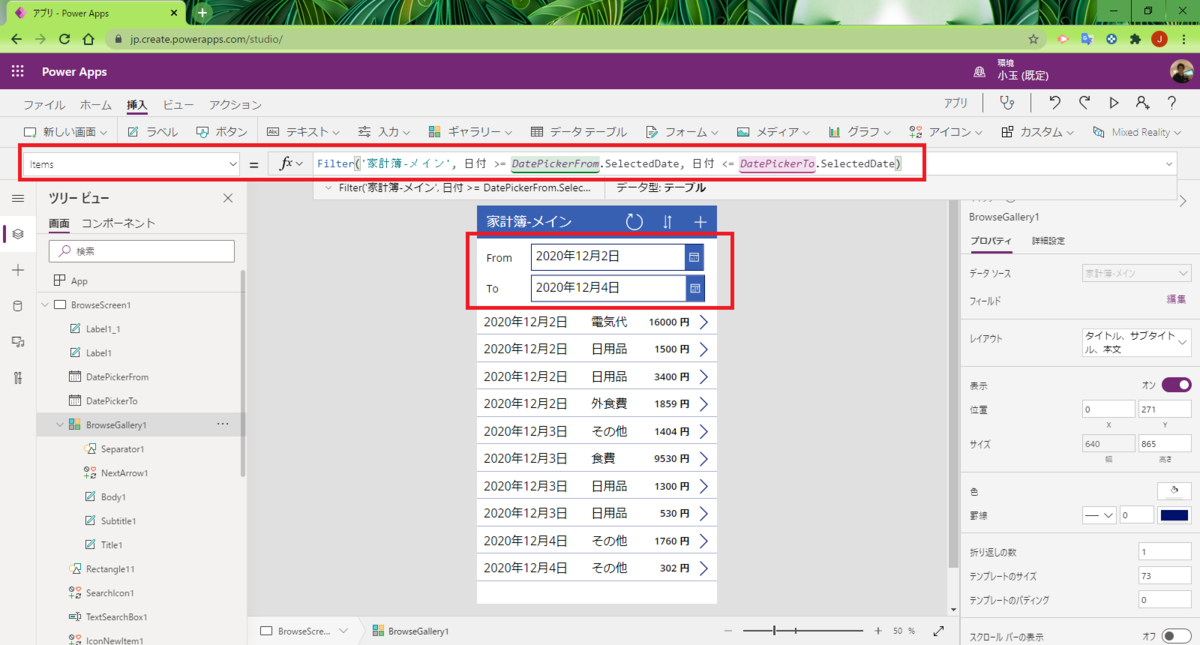This screenshot has height=645, width=1200.
Task: Bookmark the page with star icon
Action: pos(1033,39)
